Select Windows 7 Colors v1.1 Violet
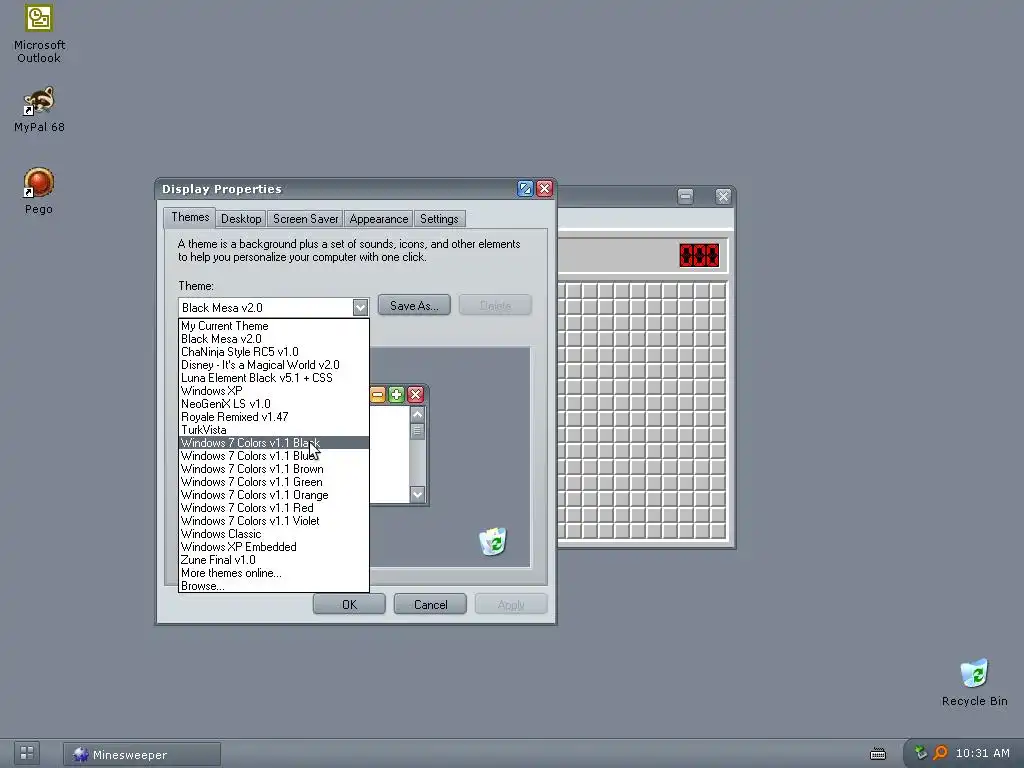Screen dimensions: 1024x768 pyautogui.click(x=274, y=521)
